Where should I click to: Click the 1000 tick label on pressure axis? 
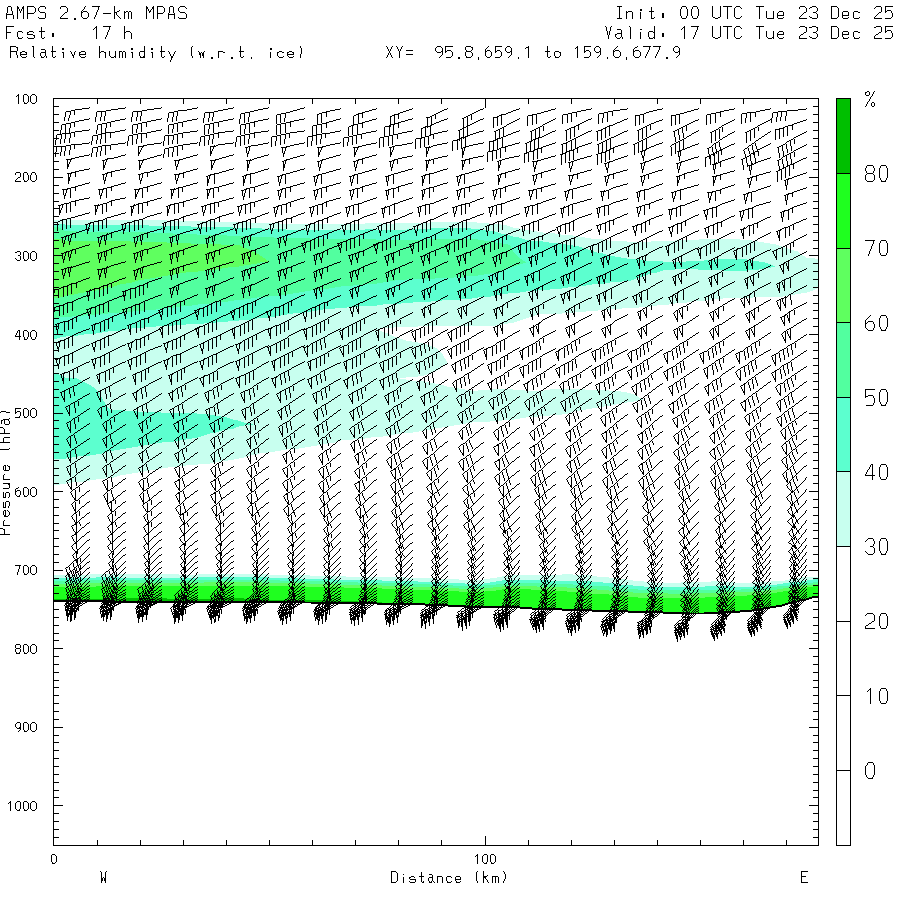[24, 805]
